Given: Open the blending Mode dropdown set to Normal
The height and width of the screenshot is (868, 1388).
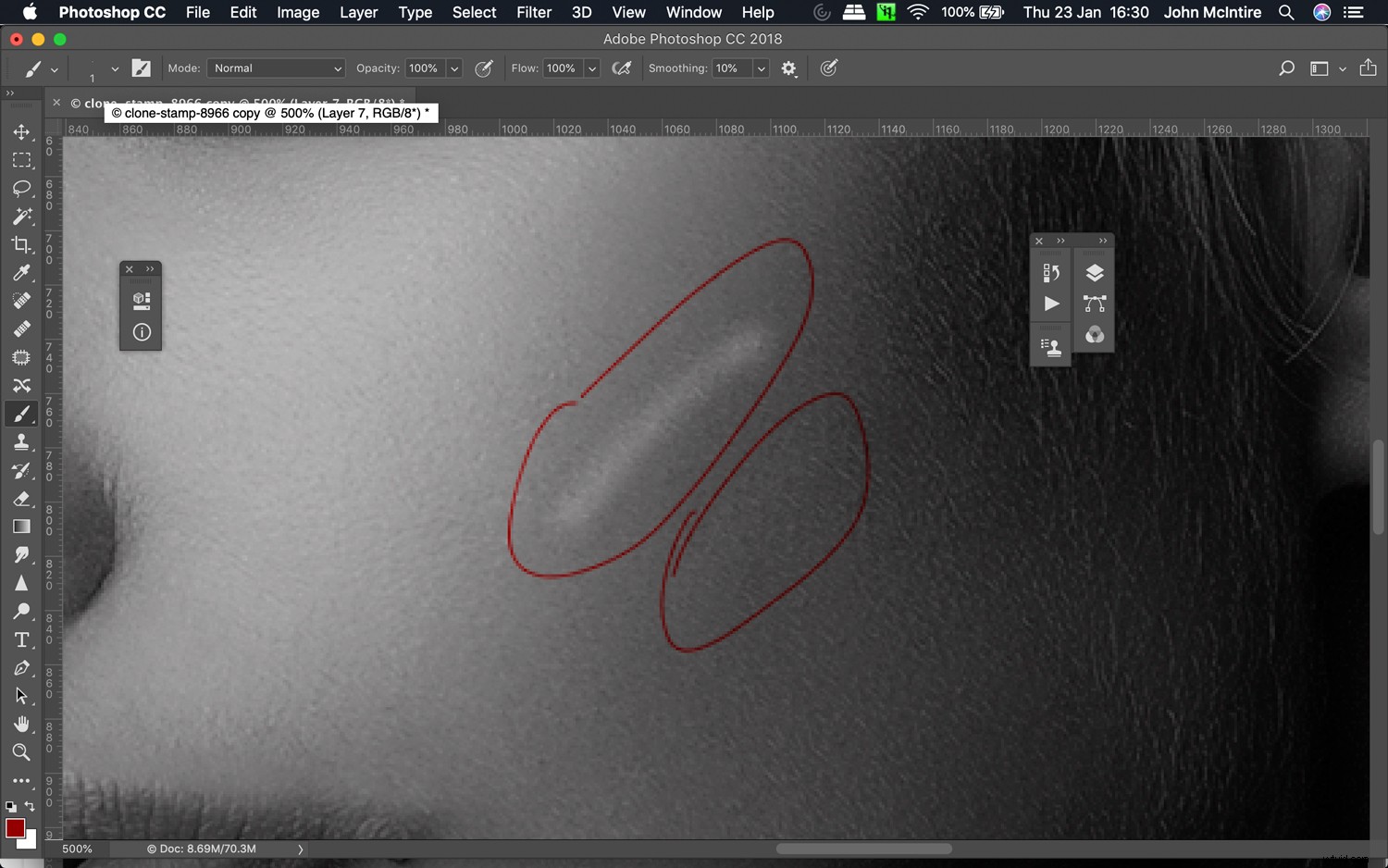Looking at the screenshot, I should coord(276,68).
